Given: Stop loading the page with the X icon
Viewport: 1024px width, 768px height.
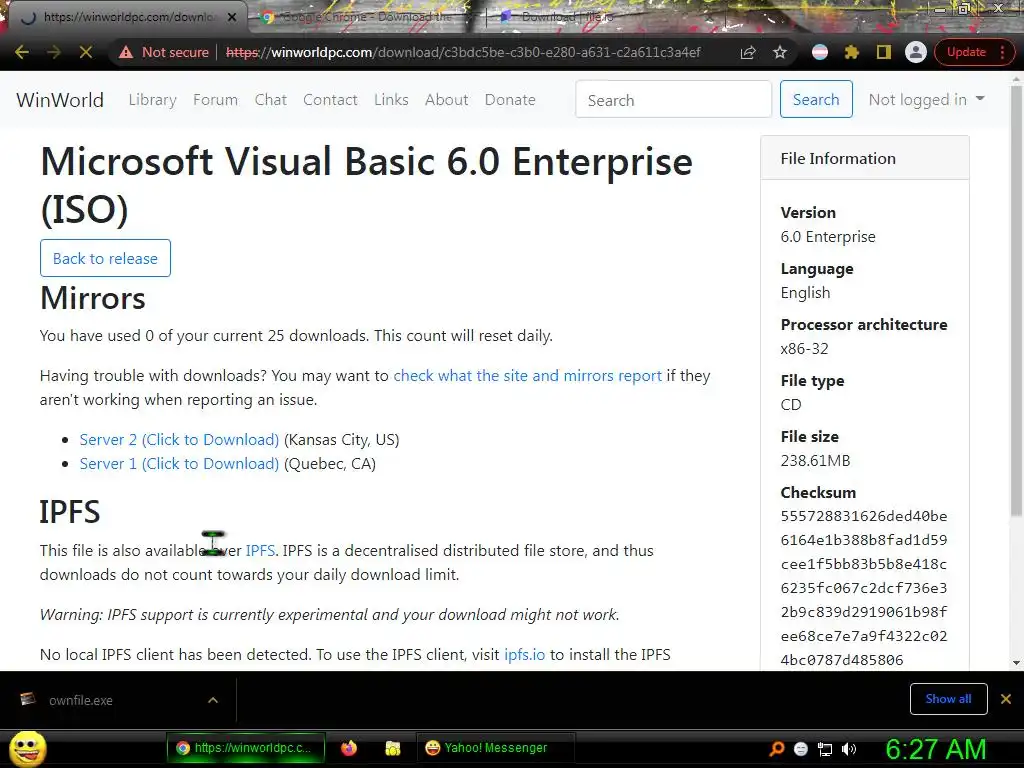Looking at the screenshot, I should (x=86, y=52).
